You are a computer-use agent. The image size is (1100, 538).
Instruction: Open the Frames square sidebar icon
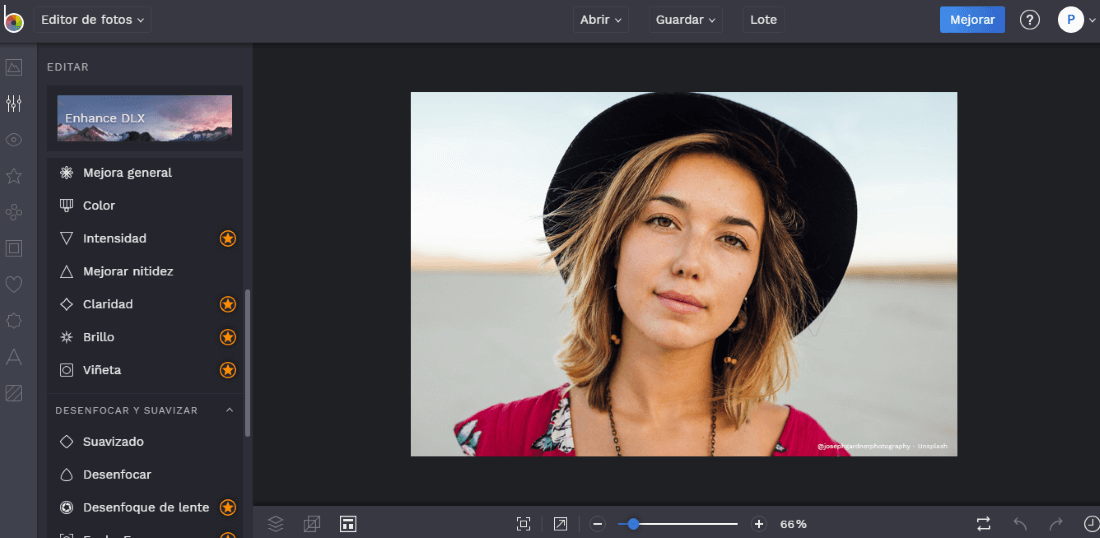(x=14, y=248)
